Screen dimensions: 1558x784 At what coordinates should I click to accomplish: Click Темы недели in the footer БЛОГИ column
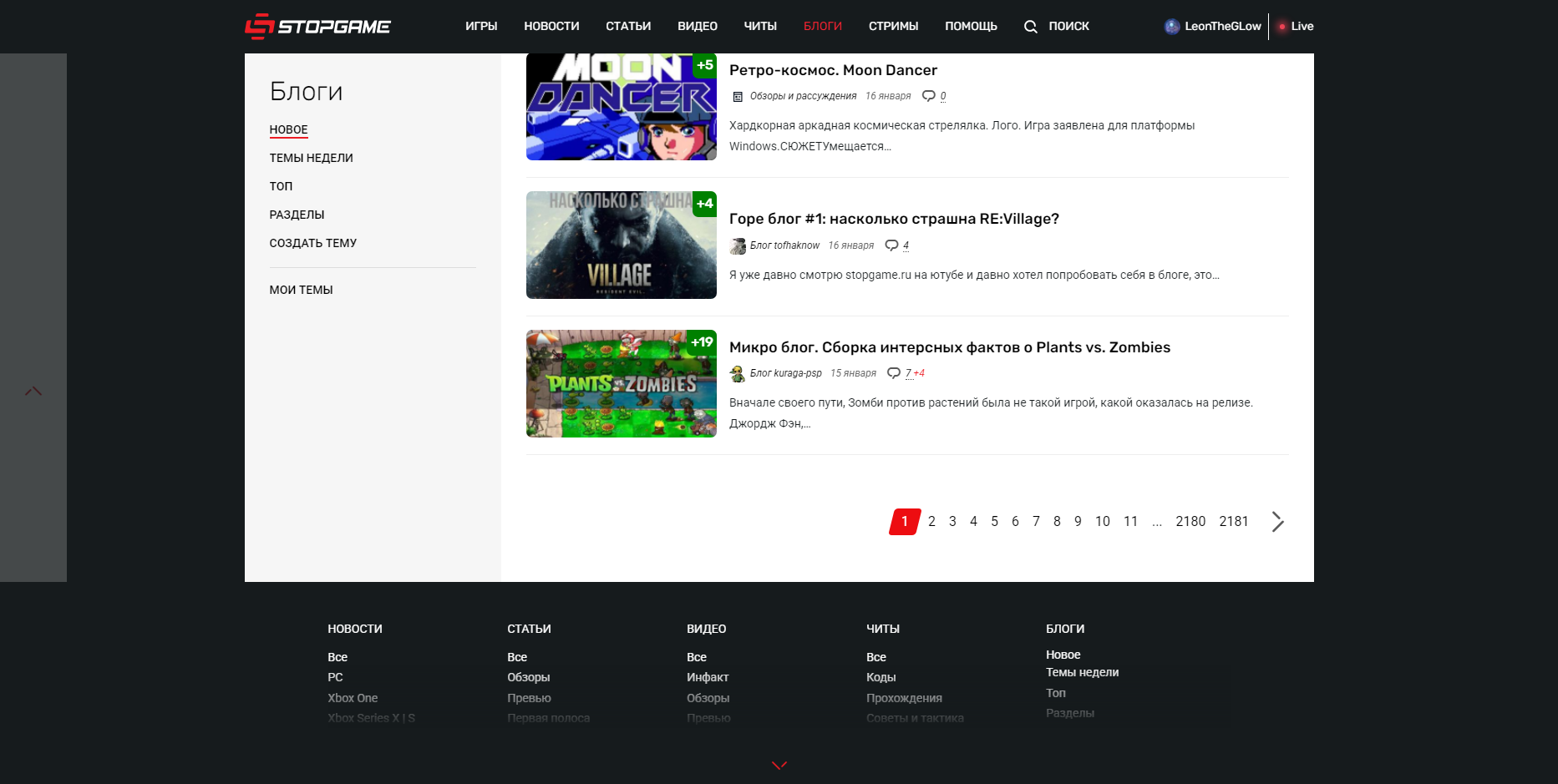tap(1082, 672)
